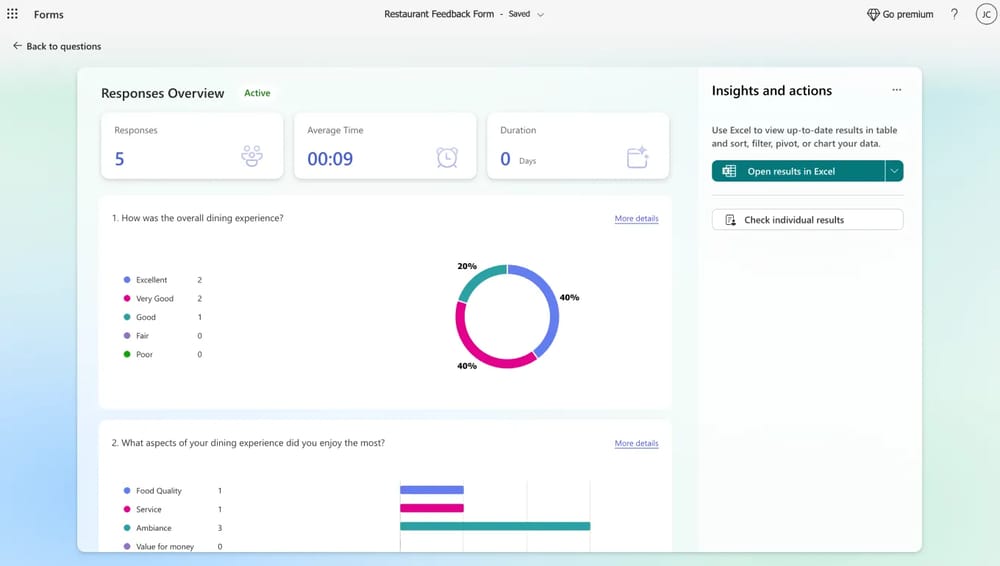This screenshot has height=566, width=1000.
Task: Open the help question mark icon
Action: tap(954, 14)
